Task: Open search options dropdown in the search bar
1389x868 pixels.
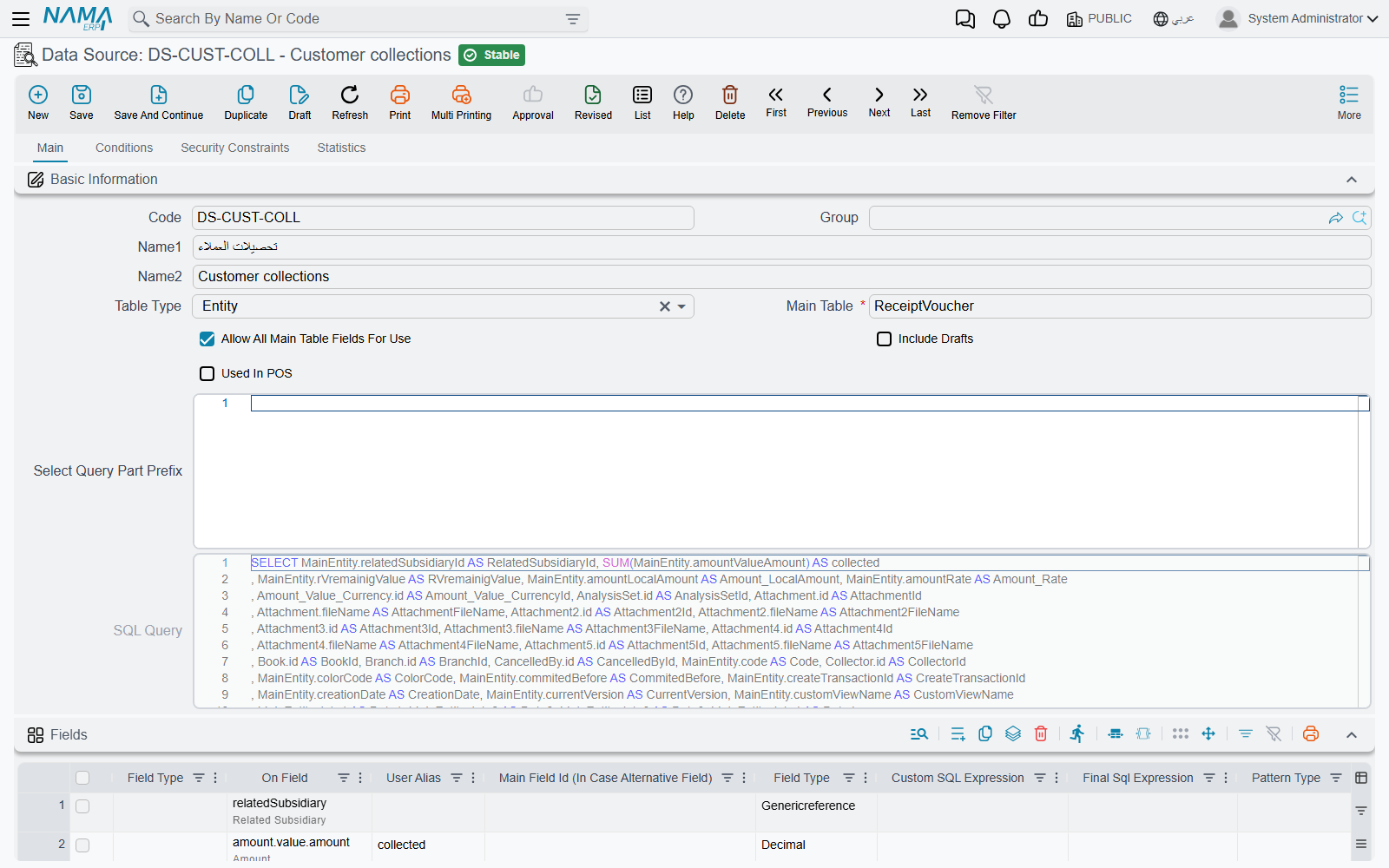Action: coord(573,19)
